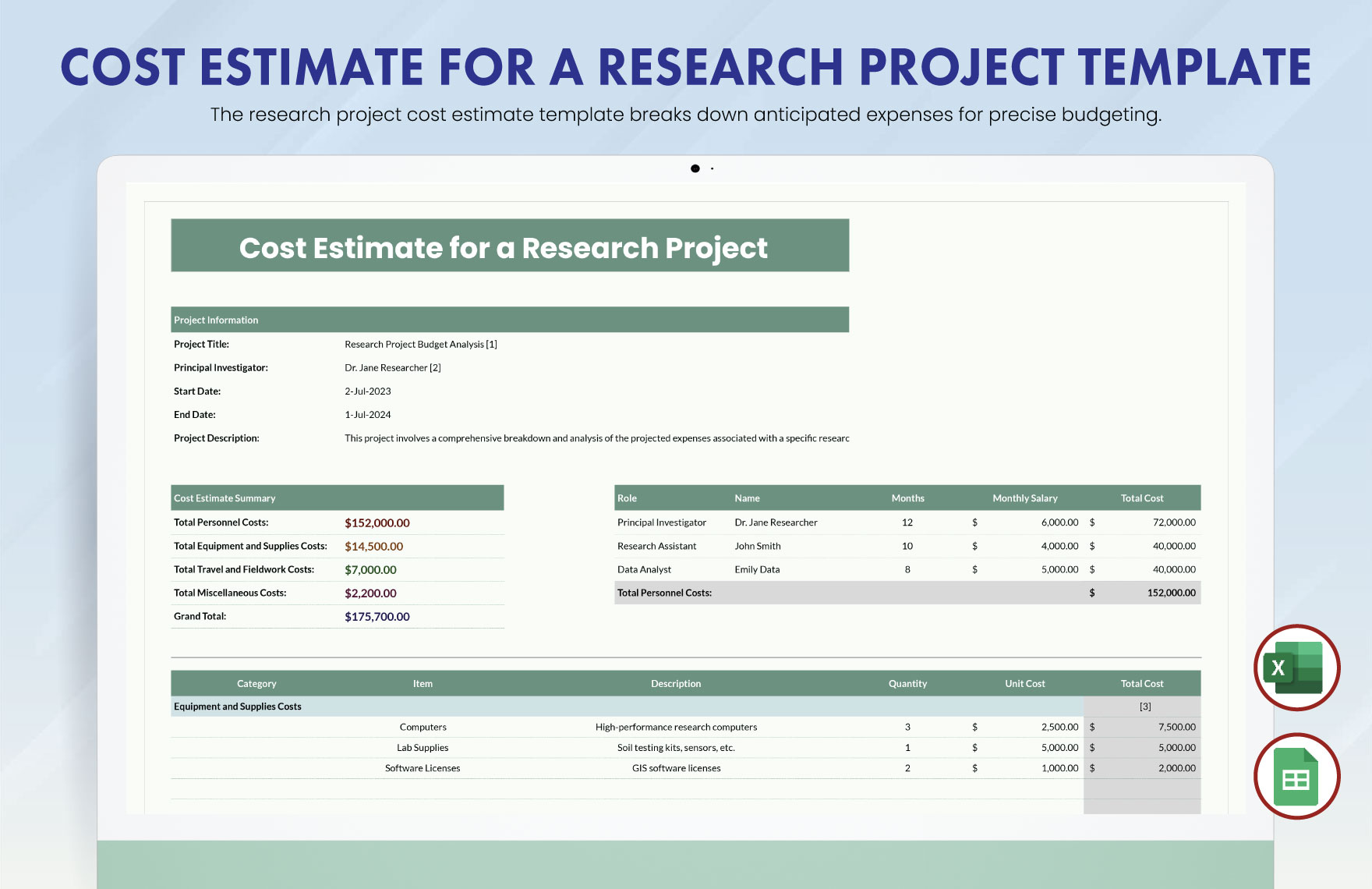Click the 'Name' column header

747,498
